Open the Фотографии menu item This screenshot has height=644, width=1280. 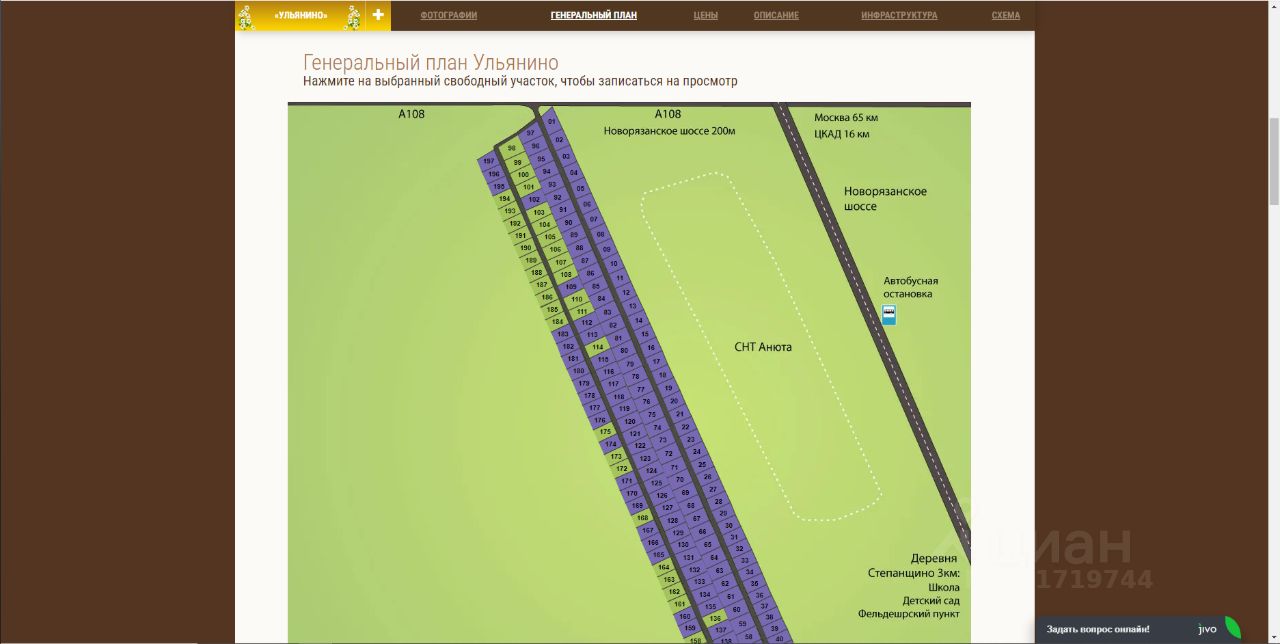coord(449,16)
